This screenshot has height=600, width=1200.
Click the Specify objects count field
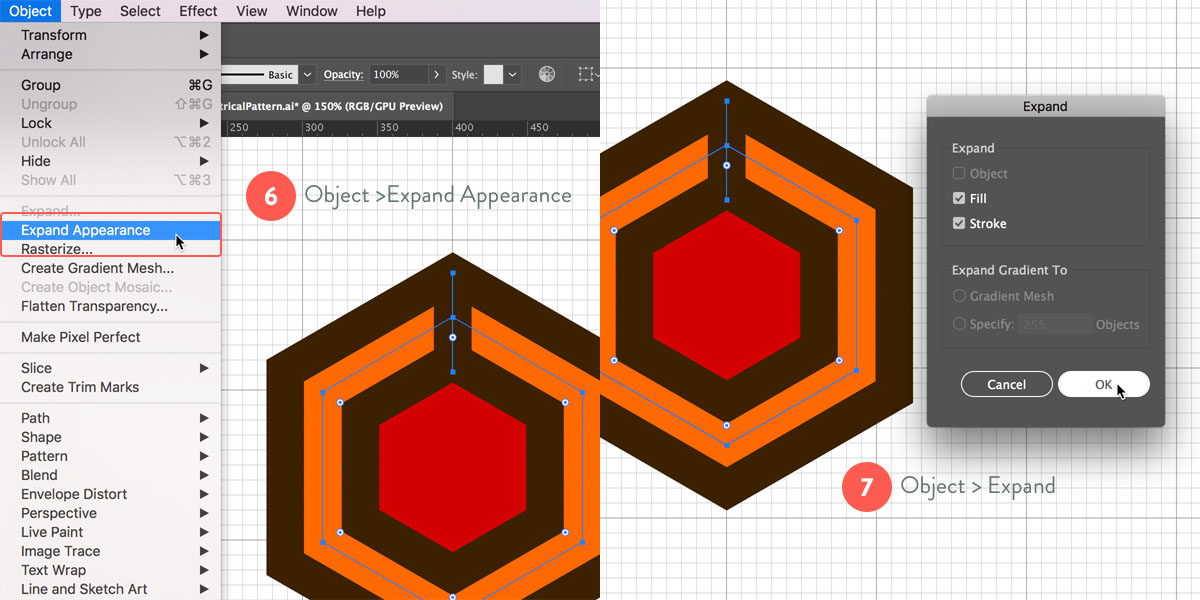point(1055,324)
